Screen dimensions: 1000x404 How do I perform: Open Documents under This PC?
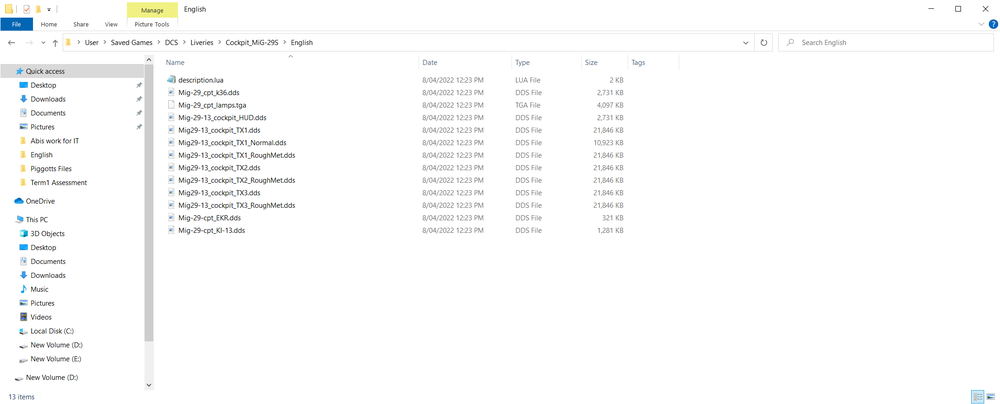point(48,262)
